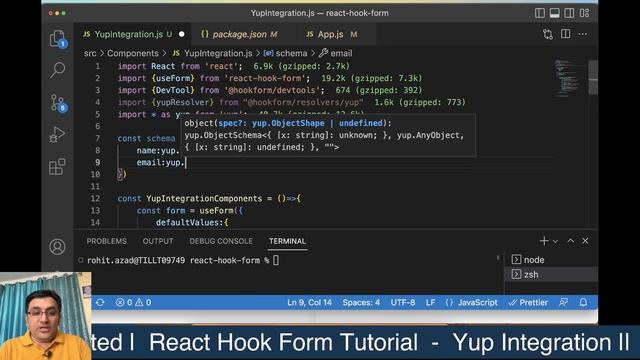Select schema symbol in breadcrumb
This screenshot has width=640, height=360.
[x=285, y=53]
